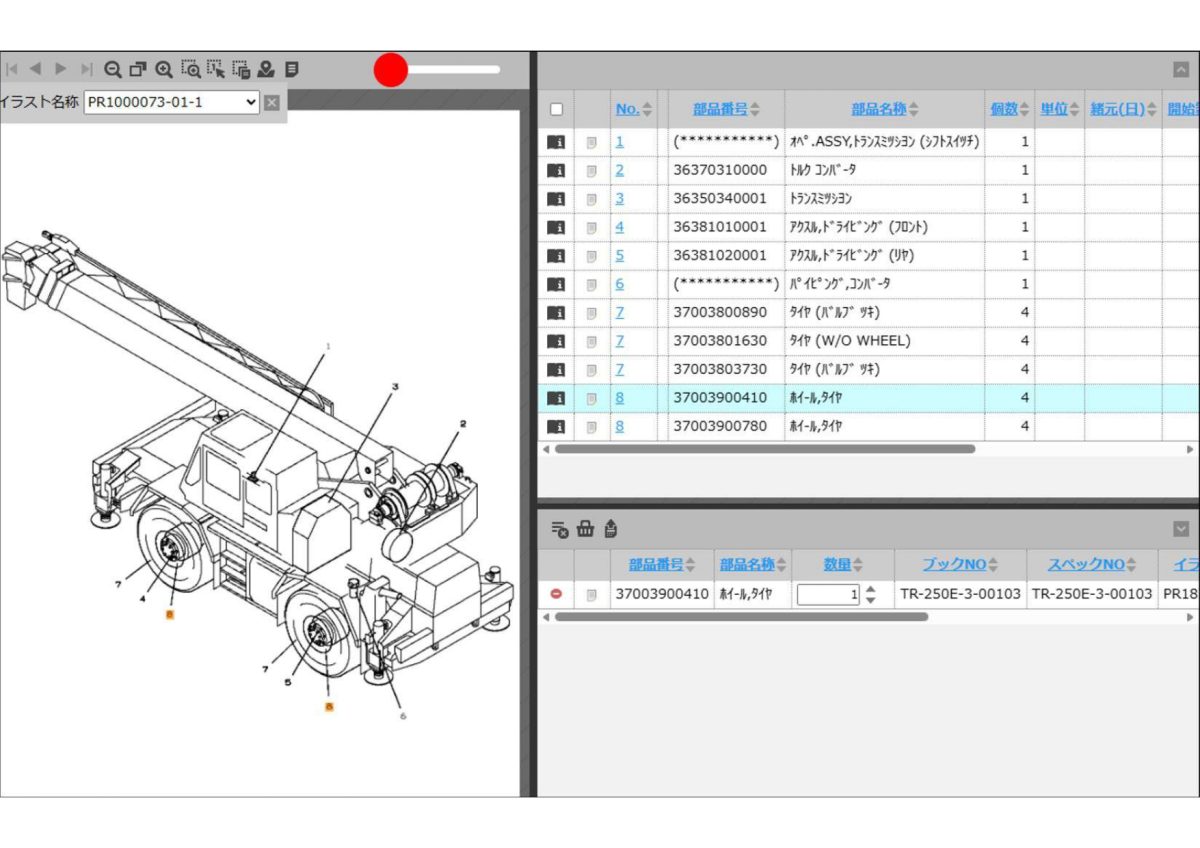
Task: Go to previous illustration page
Action: point(35,70)
